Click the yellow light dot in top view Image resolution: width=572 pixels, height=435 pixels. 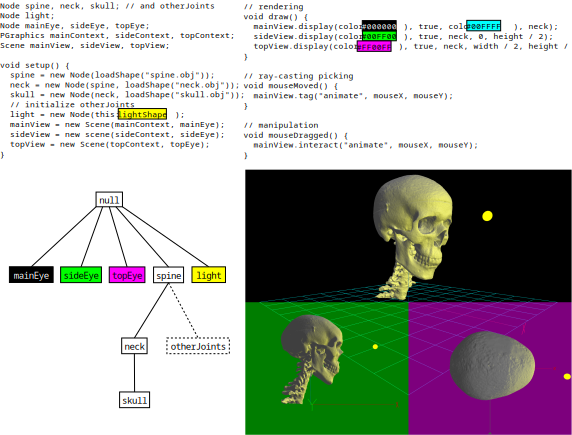(x=567, y=376)
